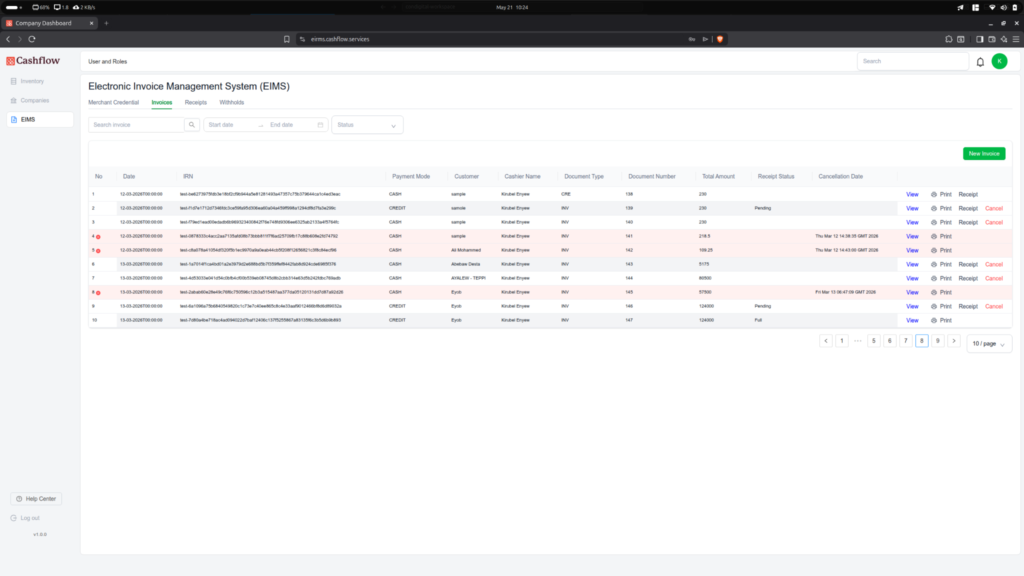Open Companies in the sidebar
This screenshot has width=1024, height=576.
35,101
